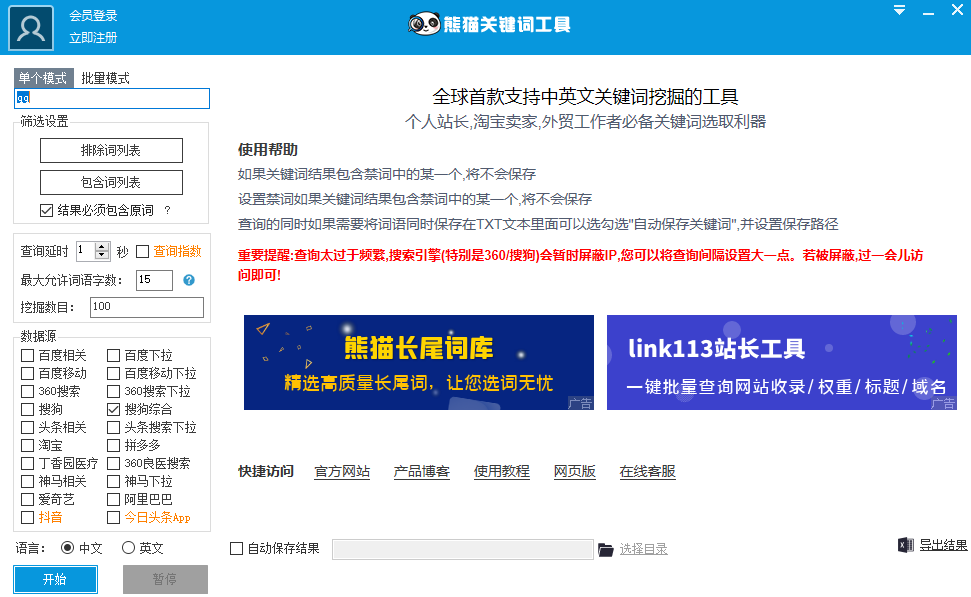Check the 爱奇艺 data source
Viewport: 971px width, 597px height.
point(27,499)
